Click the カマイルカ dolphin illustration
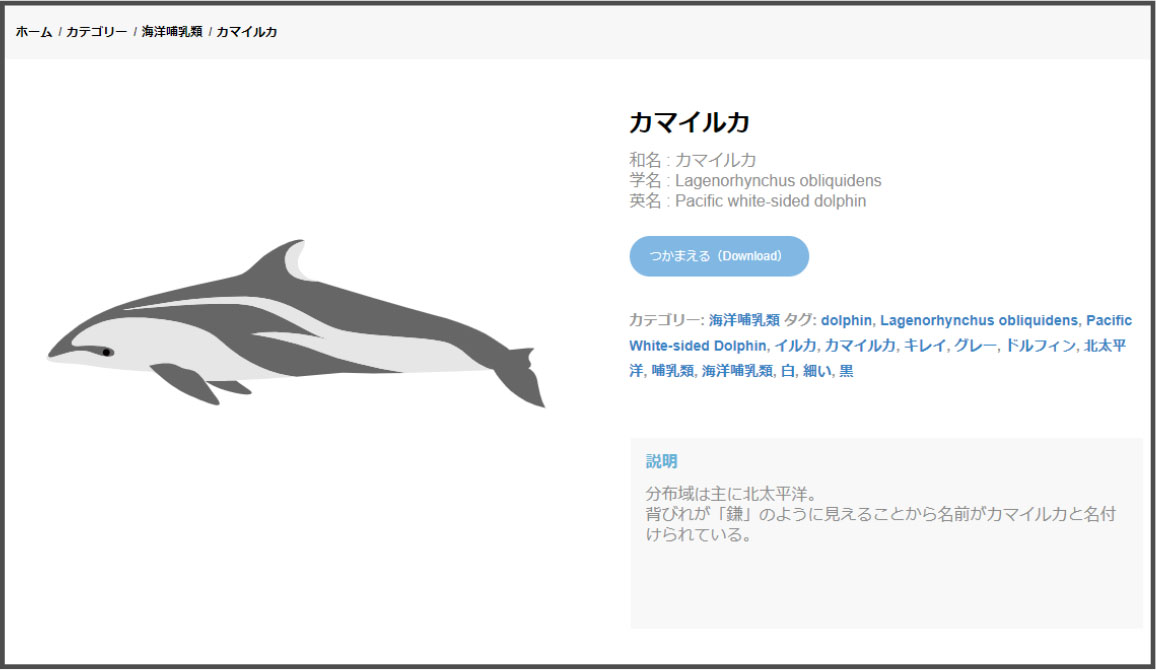The height and width of the screenshot is (670, 1156). coord(296,324)
